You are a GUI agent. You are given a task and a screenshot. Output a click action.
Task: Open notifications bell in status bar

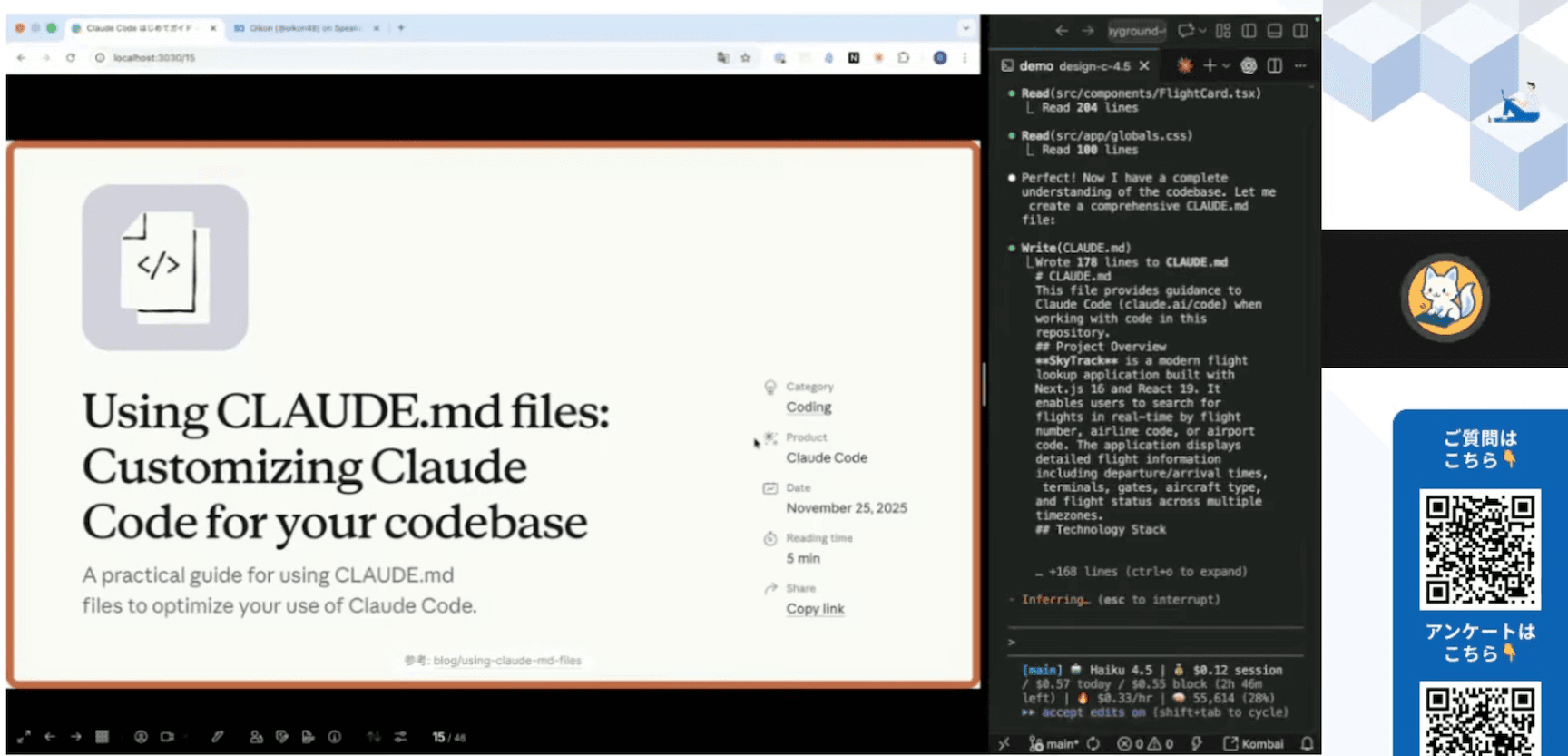[x=1307, y=743]
